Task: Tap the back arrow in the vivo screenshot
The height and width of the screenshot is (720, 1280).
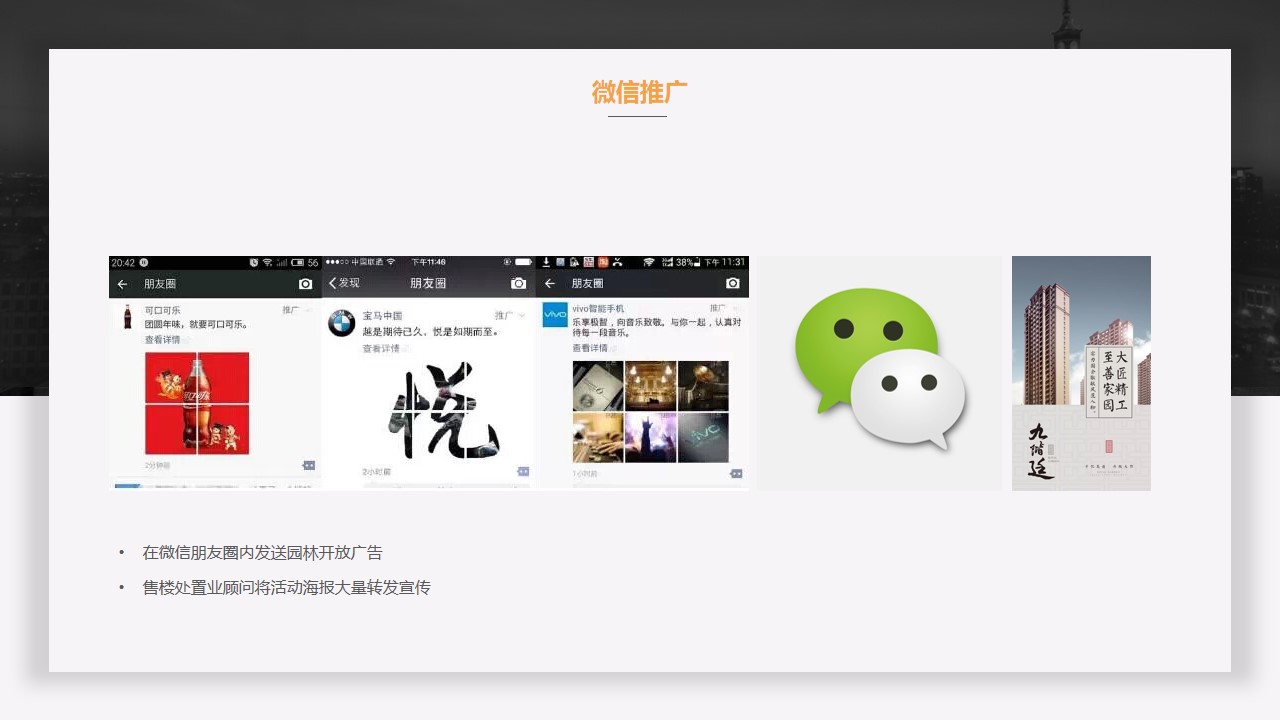Action: tap(549, 284)
